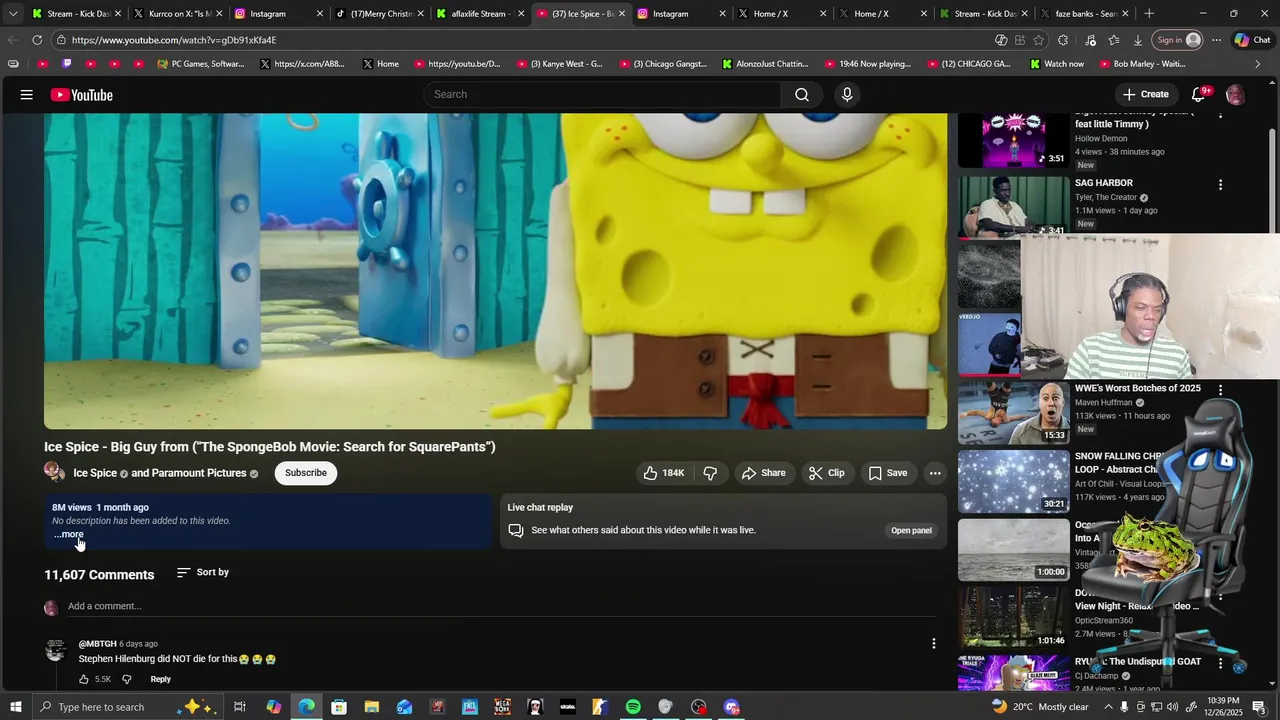Open the Windows Start menu
Viewport: 1280px width, 720px height.
click(x=15, y=707)
